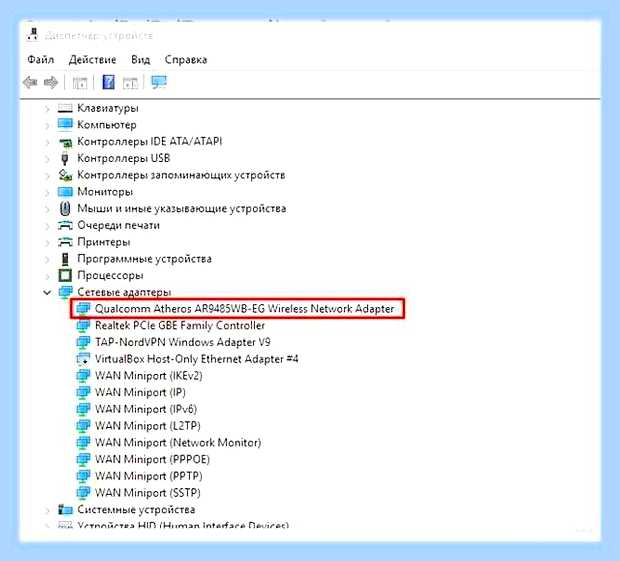
Task: Click the Системные устройства label
Action: pyautogui.click(x=136, y=509)
